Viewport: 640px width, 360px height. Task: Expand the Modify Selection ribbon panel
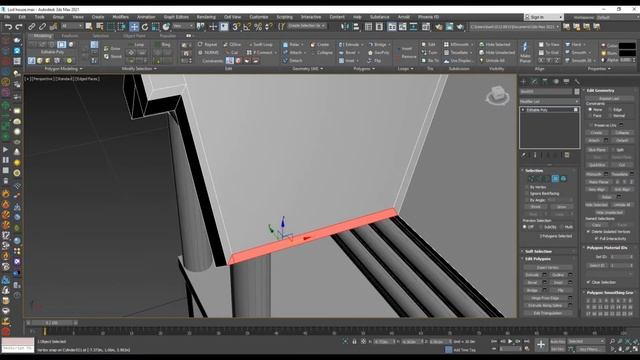click(139, 69)
